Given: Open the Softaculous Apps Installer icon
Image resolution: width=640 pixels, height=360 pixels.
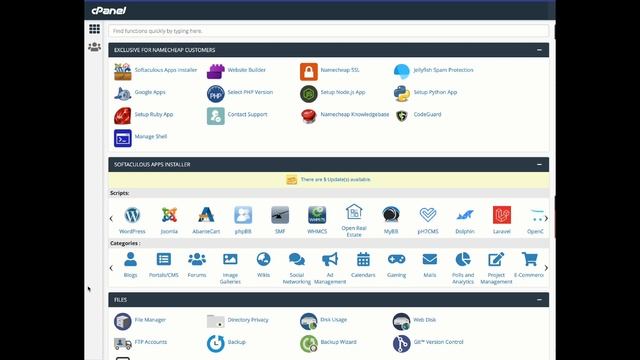Looking at the screenshot, I should [122, 71].
